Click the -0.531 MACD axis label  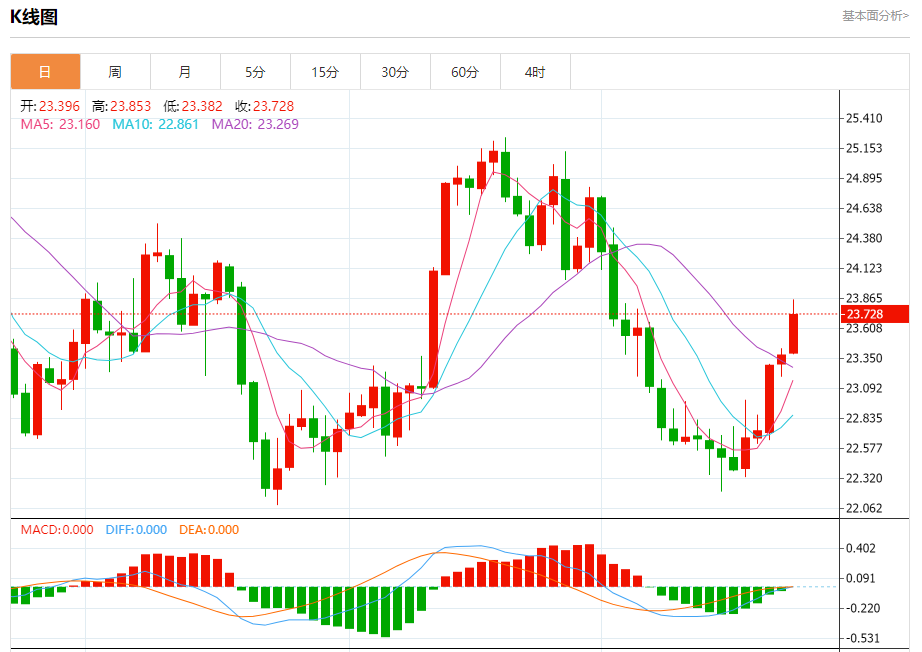[861, 638]
